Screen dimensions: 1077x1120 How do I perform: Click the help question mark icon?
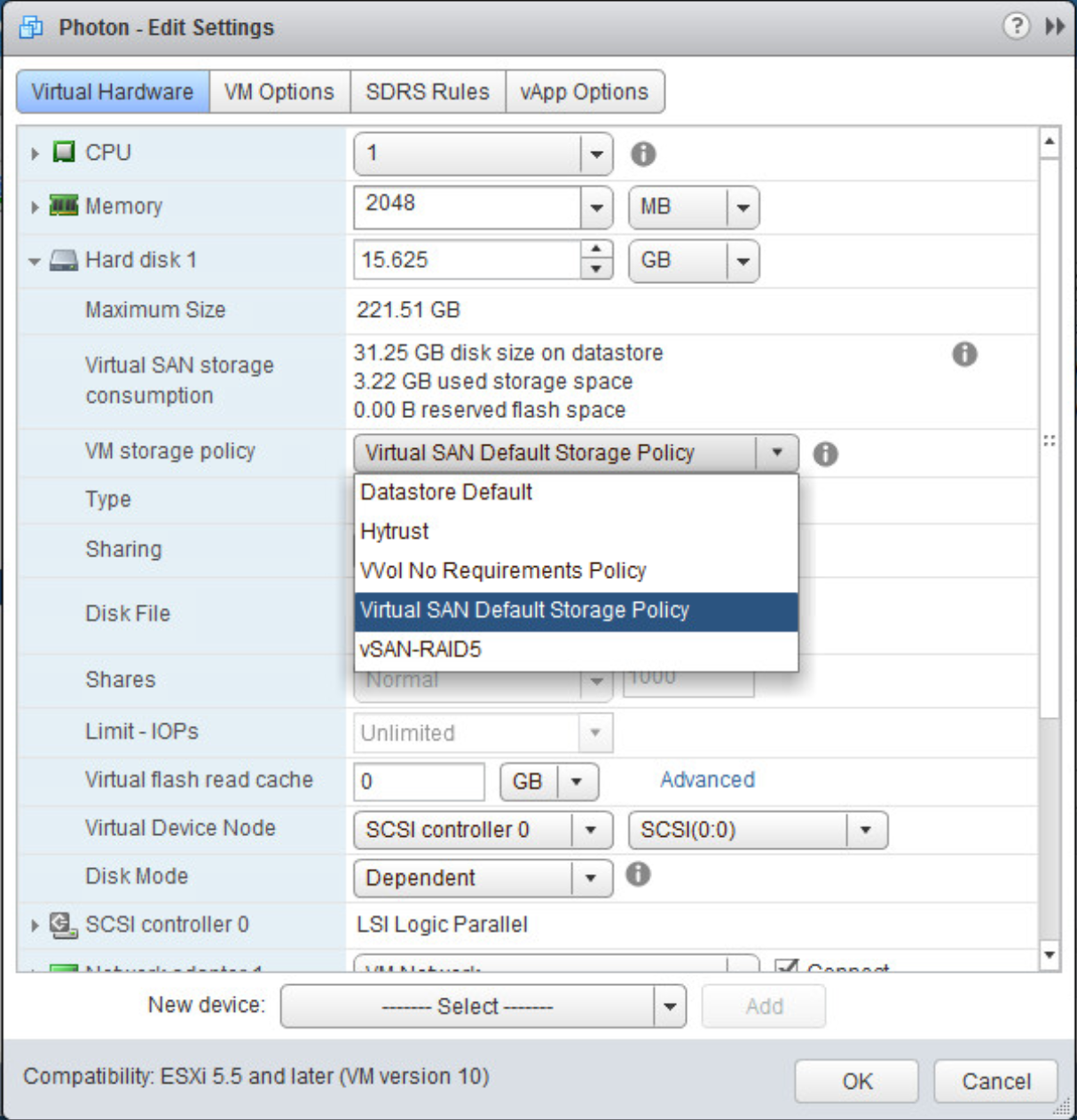pyautogui.click(x=1016, y=26)
